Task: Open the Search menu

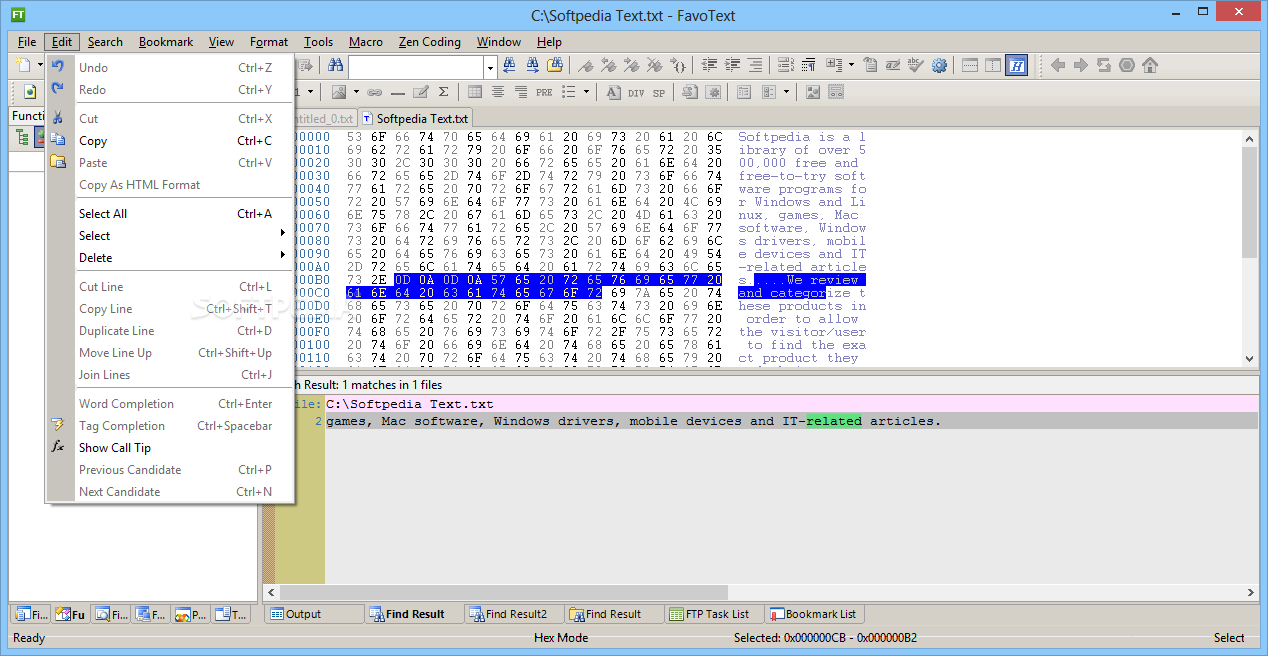Action: [105, 42]
